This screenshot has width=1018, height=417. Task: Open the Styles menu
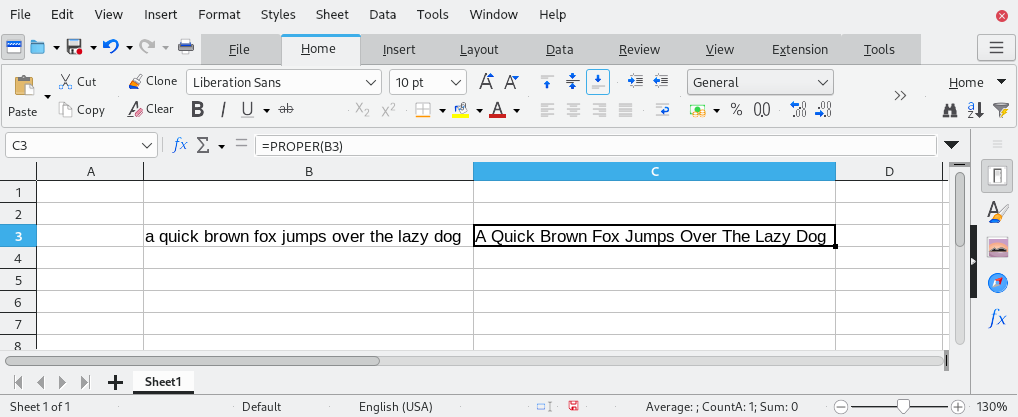point(278,14)
